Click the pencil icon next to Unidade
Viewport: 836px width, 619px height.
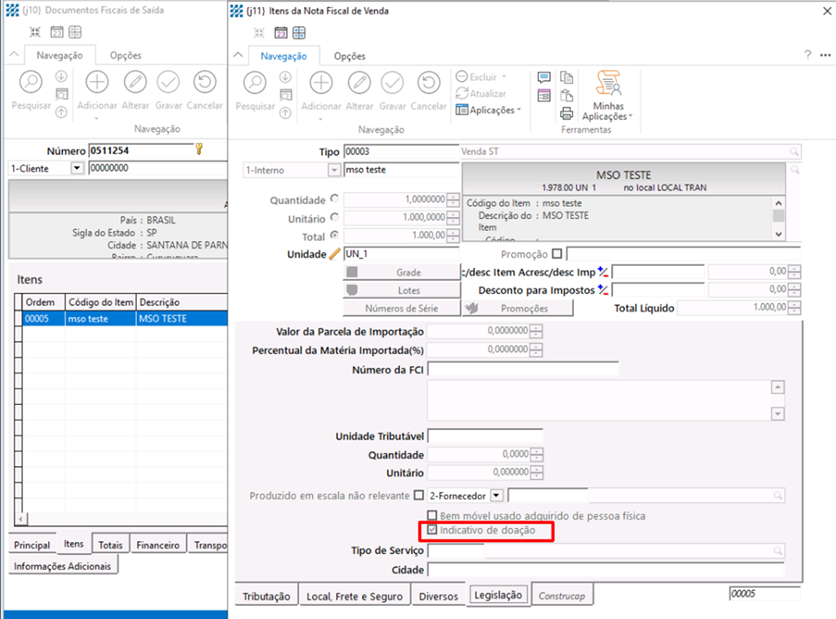click(x=335, y=254)
